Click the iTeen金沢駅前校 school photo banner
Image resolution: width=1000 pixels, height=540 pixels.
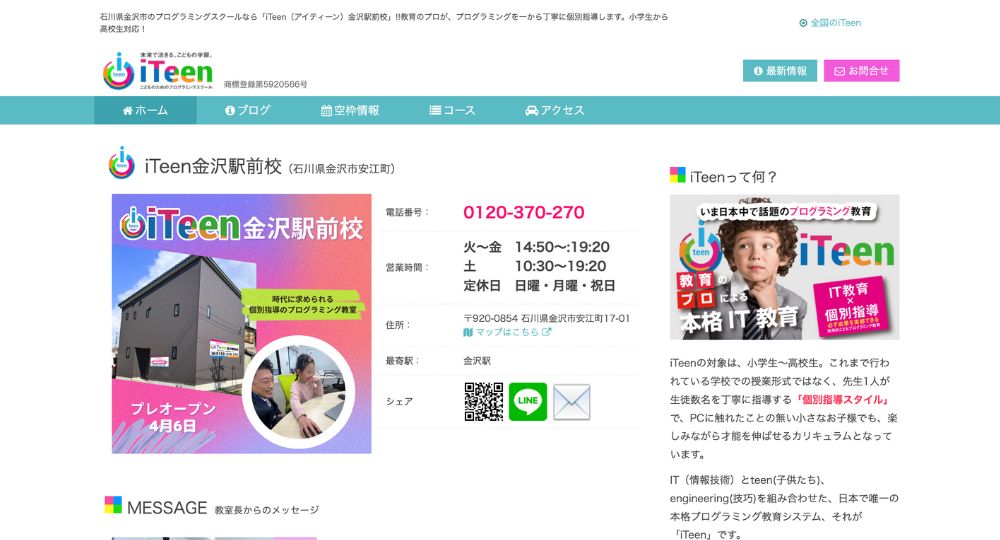[242, 324]
